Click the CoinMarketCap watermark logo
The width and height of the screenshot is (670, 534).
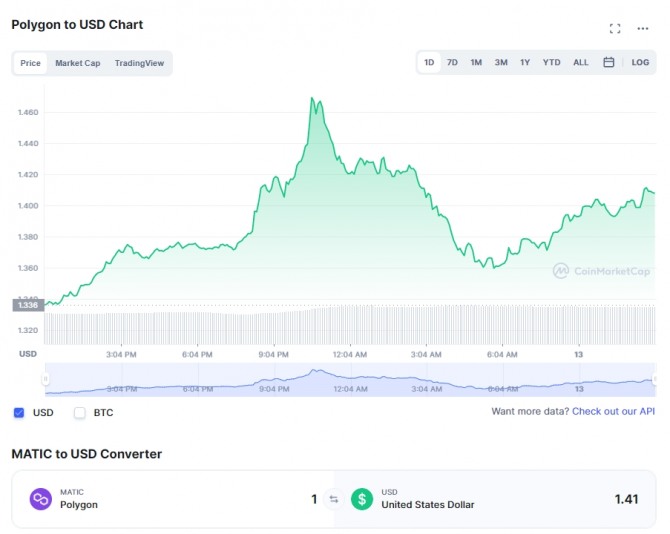pos(602,271)
